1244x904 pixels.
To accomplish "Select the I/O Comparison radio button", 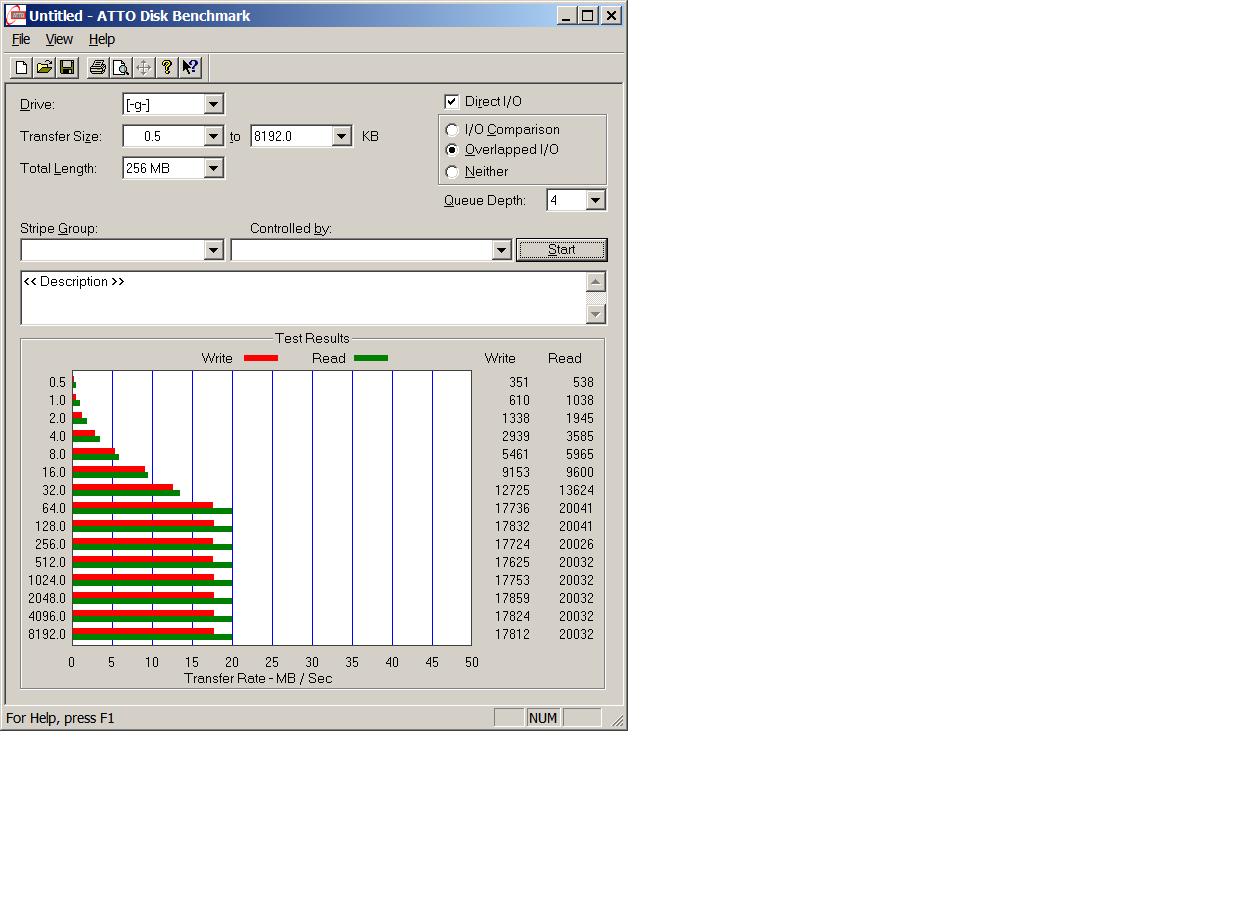I will [452, 130].
